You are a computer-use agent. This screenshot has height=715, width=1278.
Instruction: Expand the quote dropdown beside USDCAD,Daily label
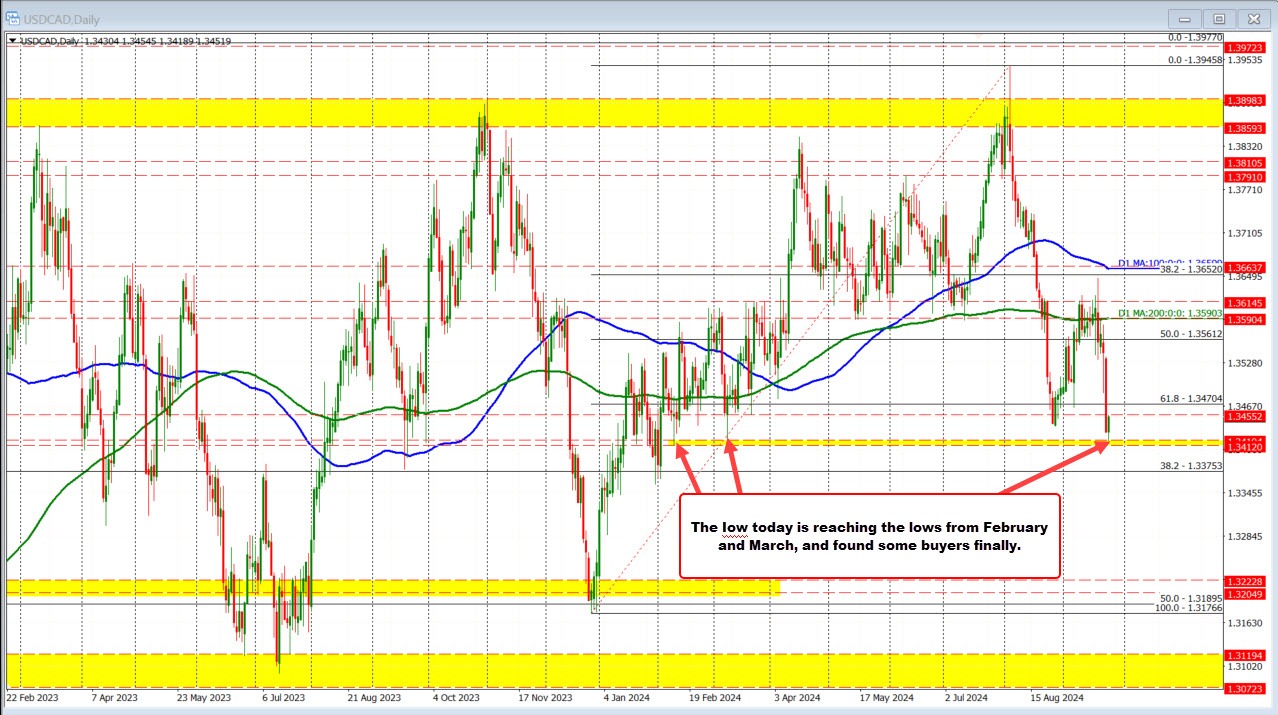[14, 42]
